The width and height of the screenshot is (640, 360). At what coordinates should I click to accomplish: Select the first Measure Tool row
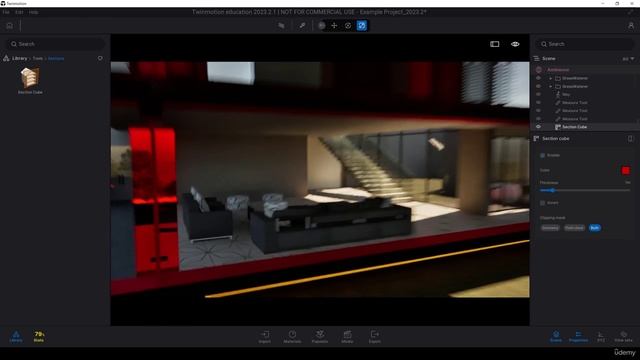click(x=574, y=102)
